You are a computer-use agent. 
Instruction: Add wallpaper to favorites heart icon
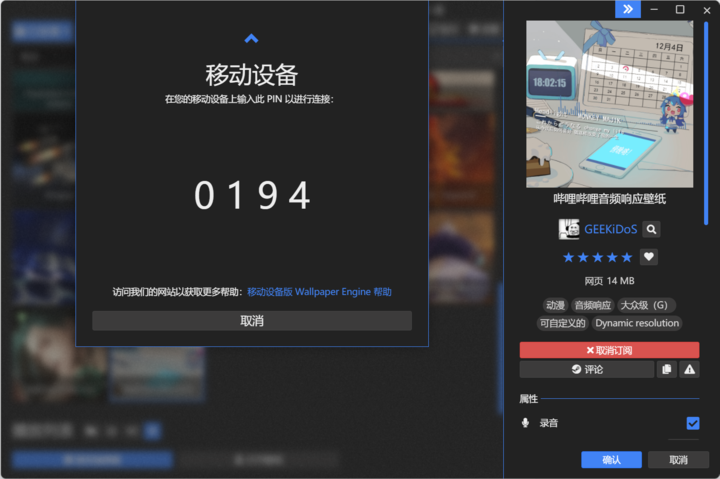pyautogui.click(x=648, y=257)
